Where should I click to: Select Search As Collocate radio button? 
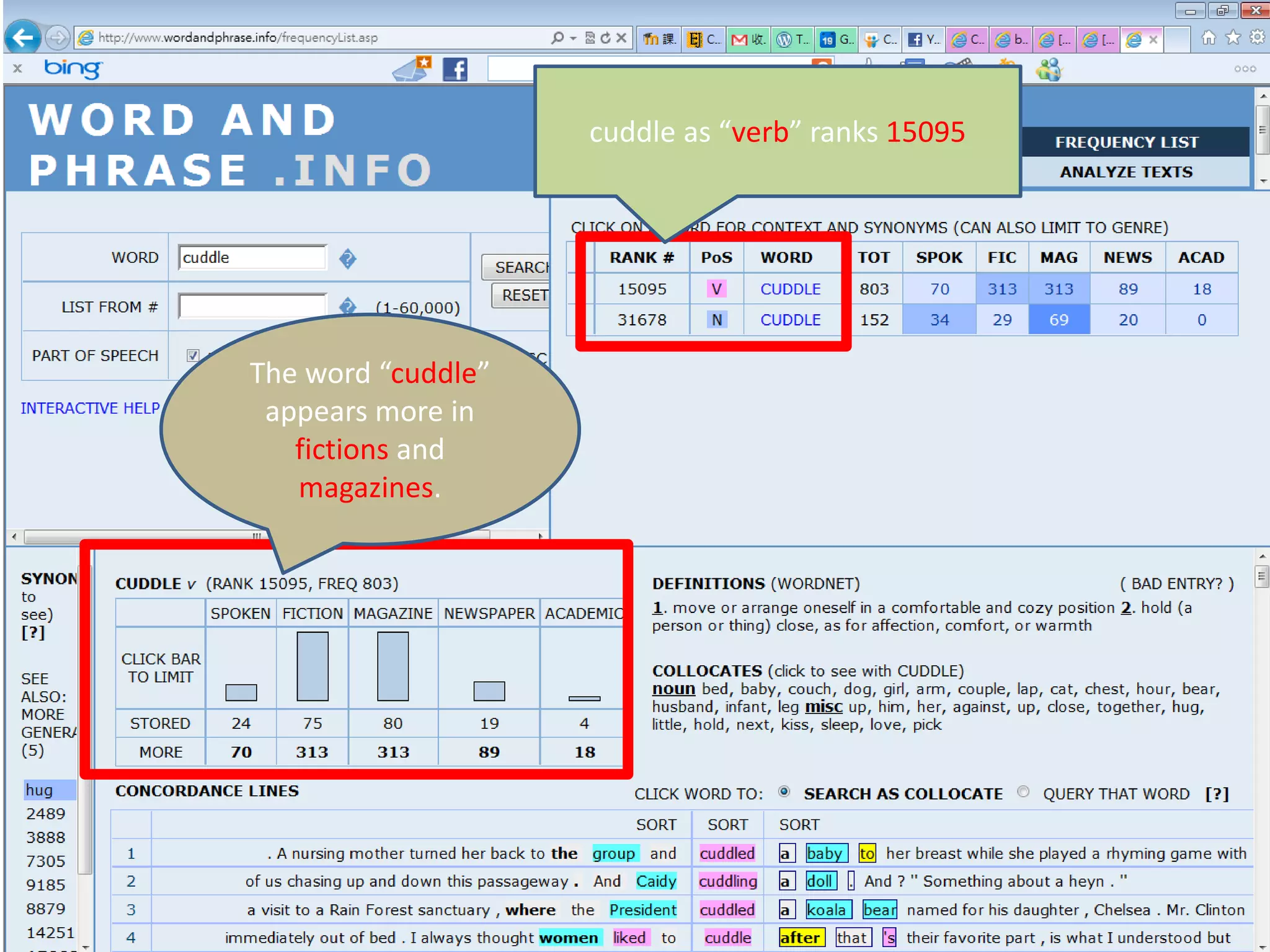point(784,791)
